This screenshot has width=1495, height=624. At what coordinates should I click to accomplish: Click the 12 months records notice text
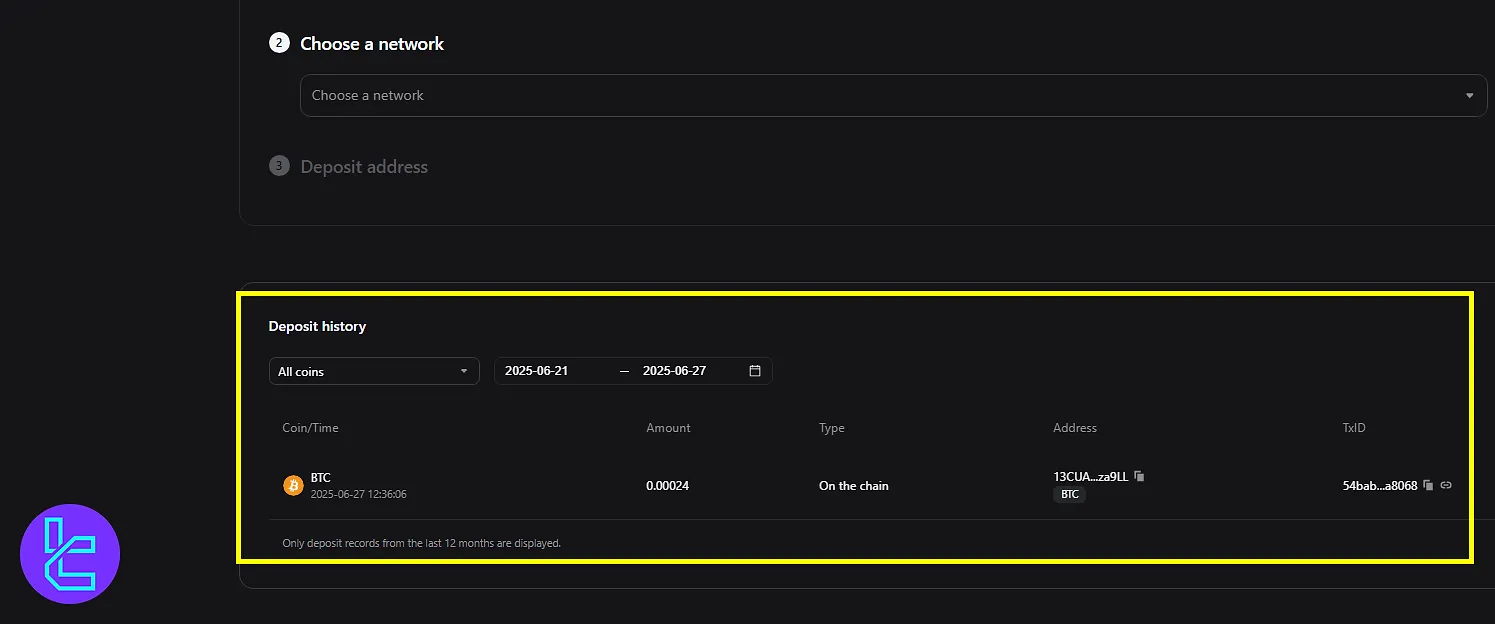coord(422,543)
